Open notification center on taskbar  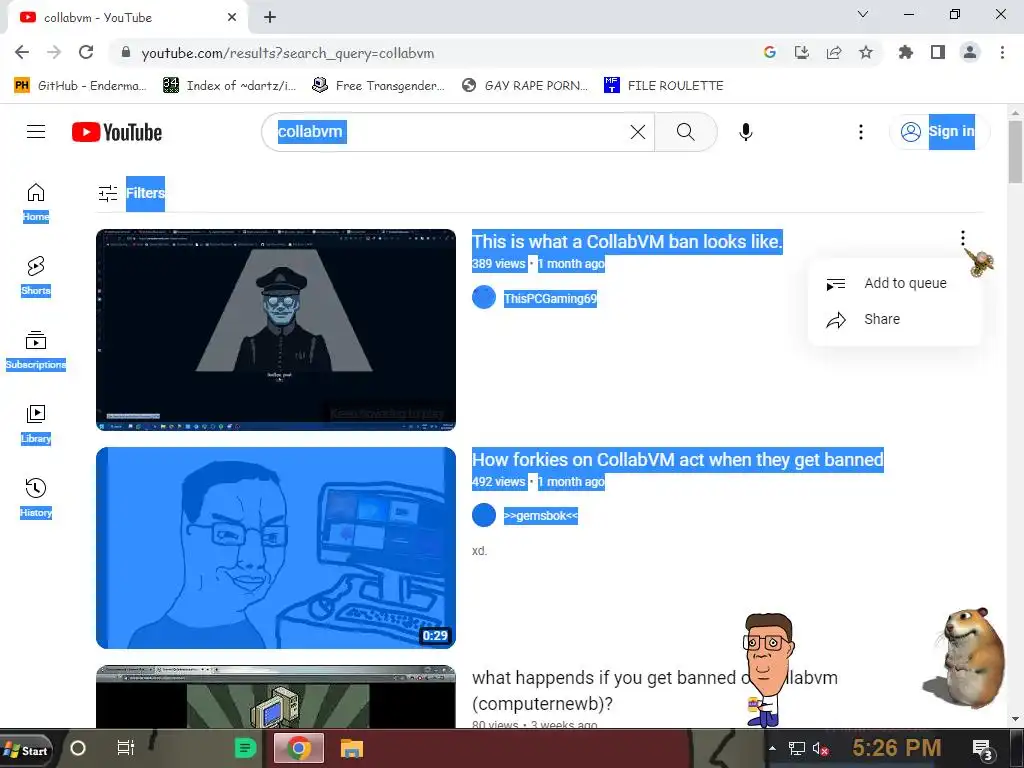coord(984,750)
